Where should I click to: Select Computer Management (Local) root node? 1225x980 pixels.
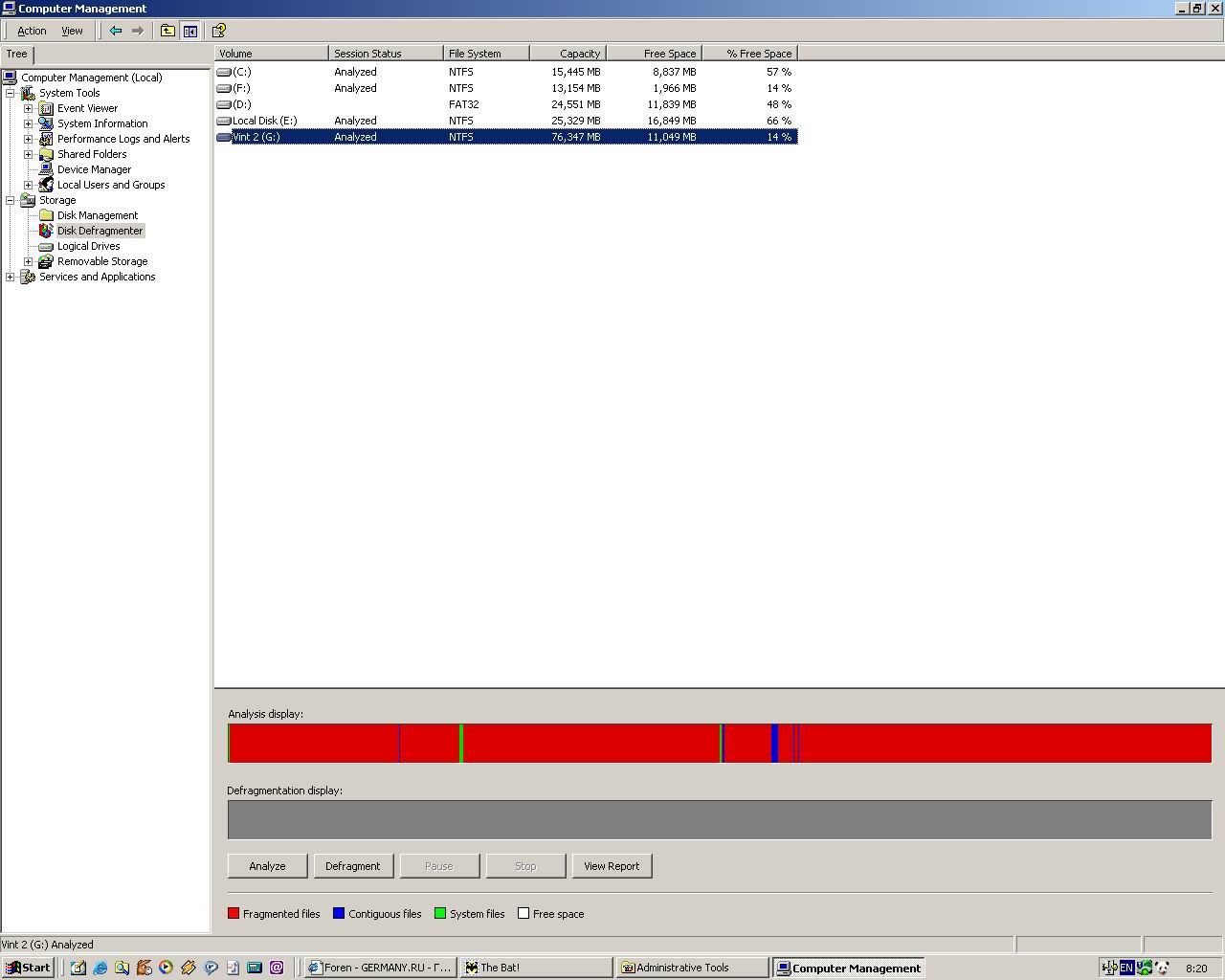coord(92,78)
